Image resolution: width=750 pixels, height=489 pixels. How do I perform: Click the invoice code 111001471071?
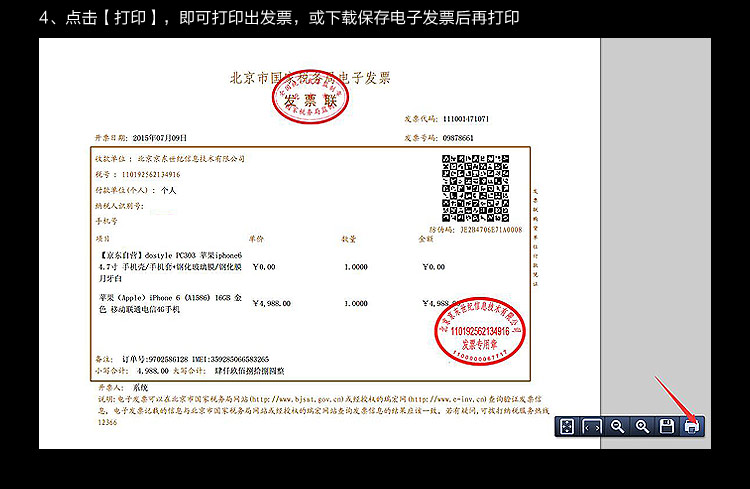pyautogui.click(x=466, y=119)
